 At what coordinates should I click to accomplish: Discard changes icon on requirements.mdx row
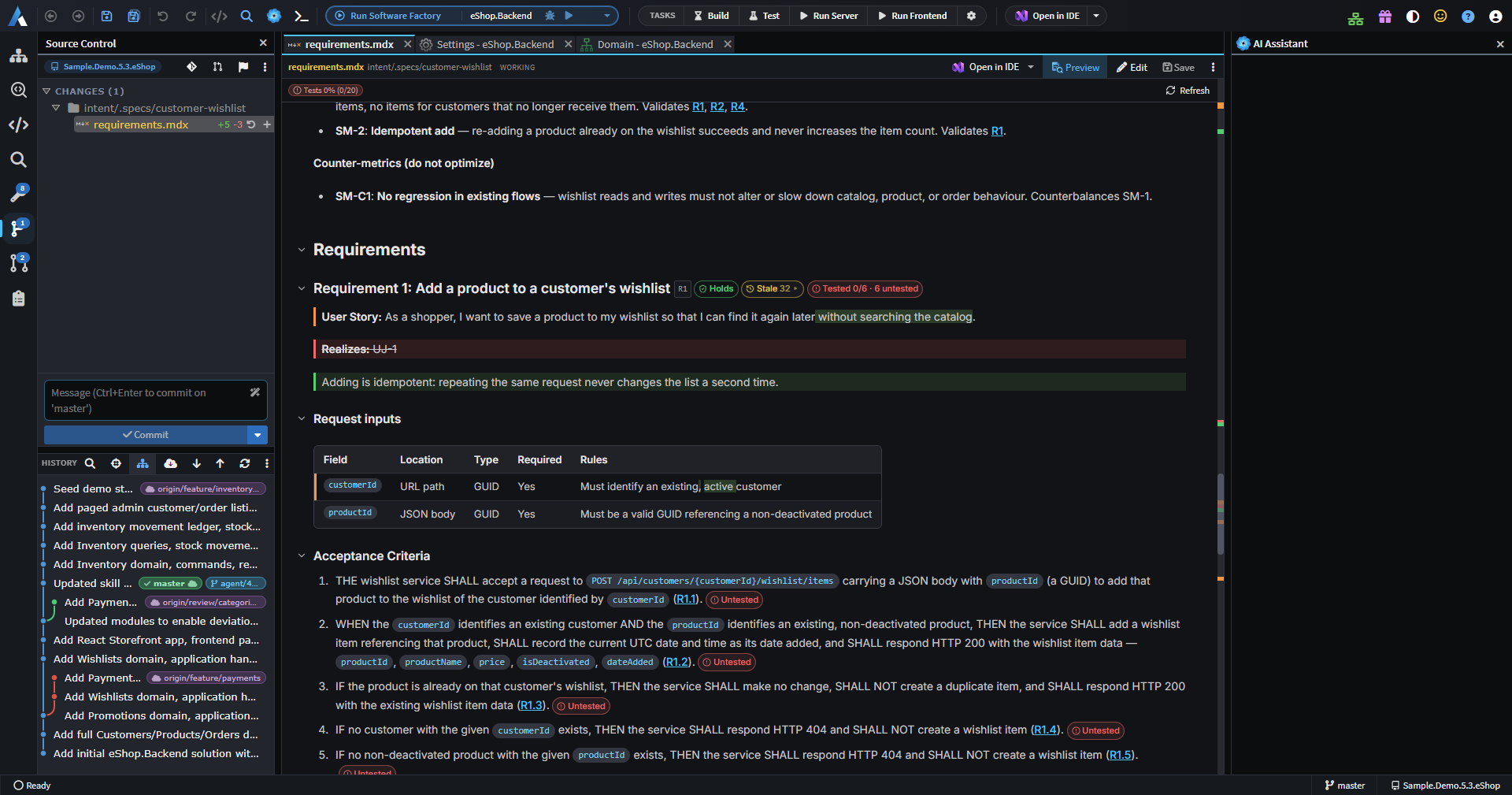tap(251, 124)
